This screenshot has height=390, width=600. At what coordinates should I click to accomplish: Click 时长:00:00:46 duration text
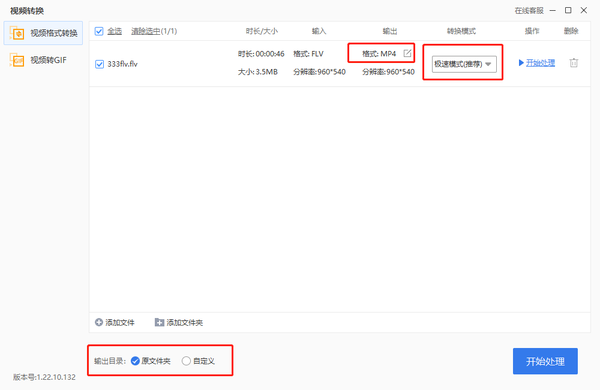pos(261,54)
